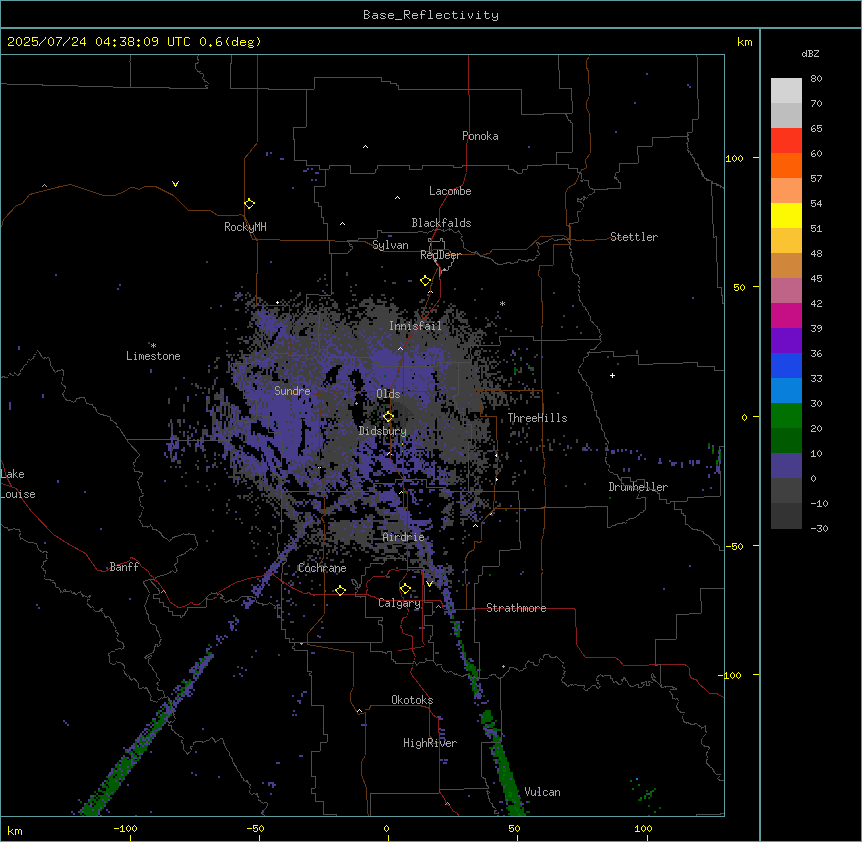
Task: Click the asterisk marker northeast of Innisfail
Action: coord(502,303)
